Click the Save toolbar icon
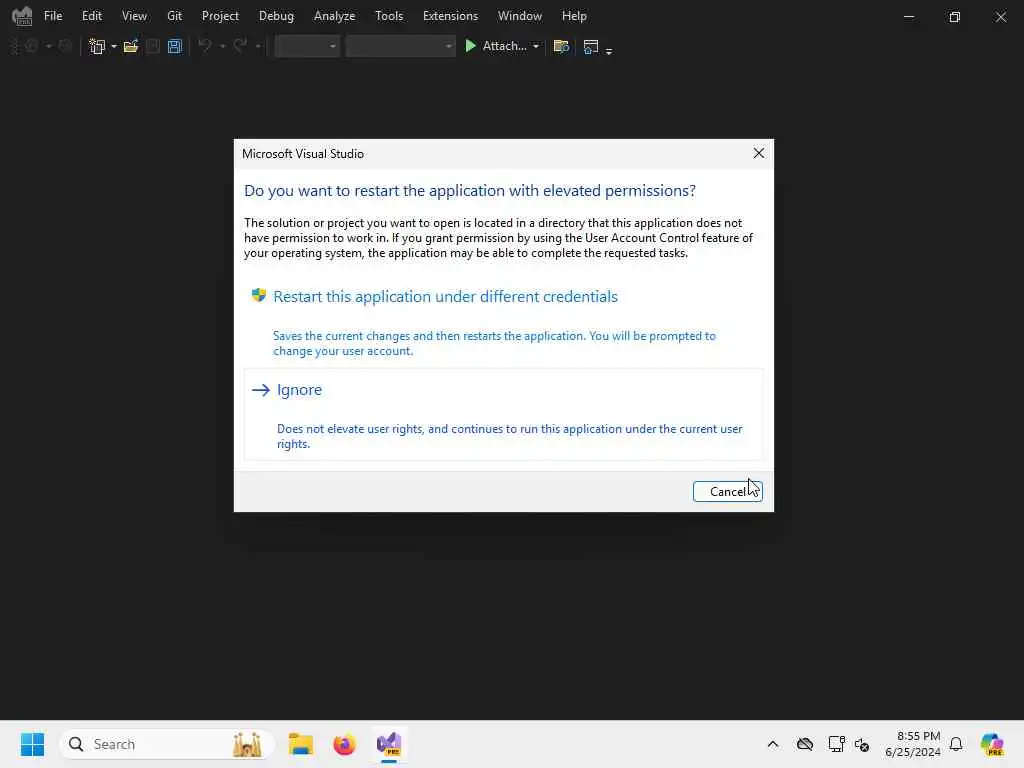The width and height of the screenshot is (1024, 768). click(x=153, y=46)
